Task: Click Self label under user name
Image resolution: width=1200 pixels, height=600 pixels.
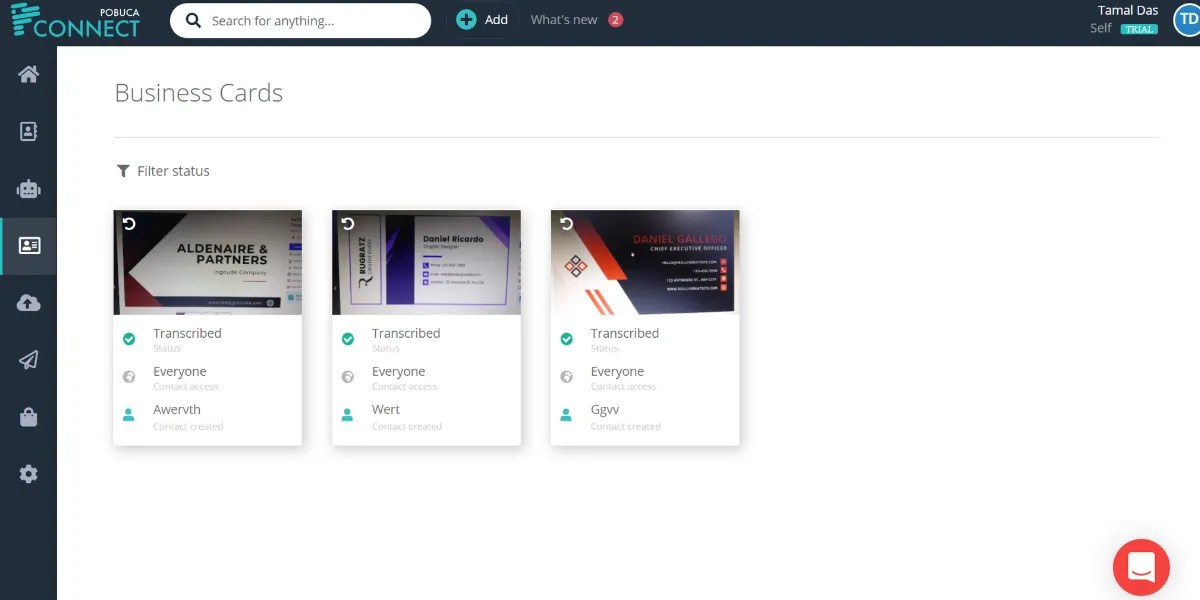Action: (1101, 28)
